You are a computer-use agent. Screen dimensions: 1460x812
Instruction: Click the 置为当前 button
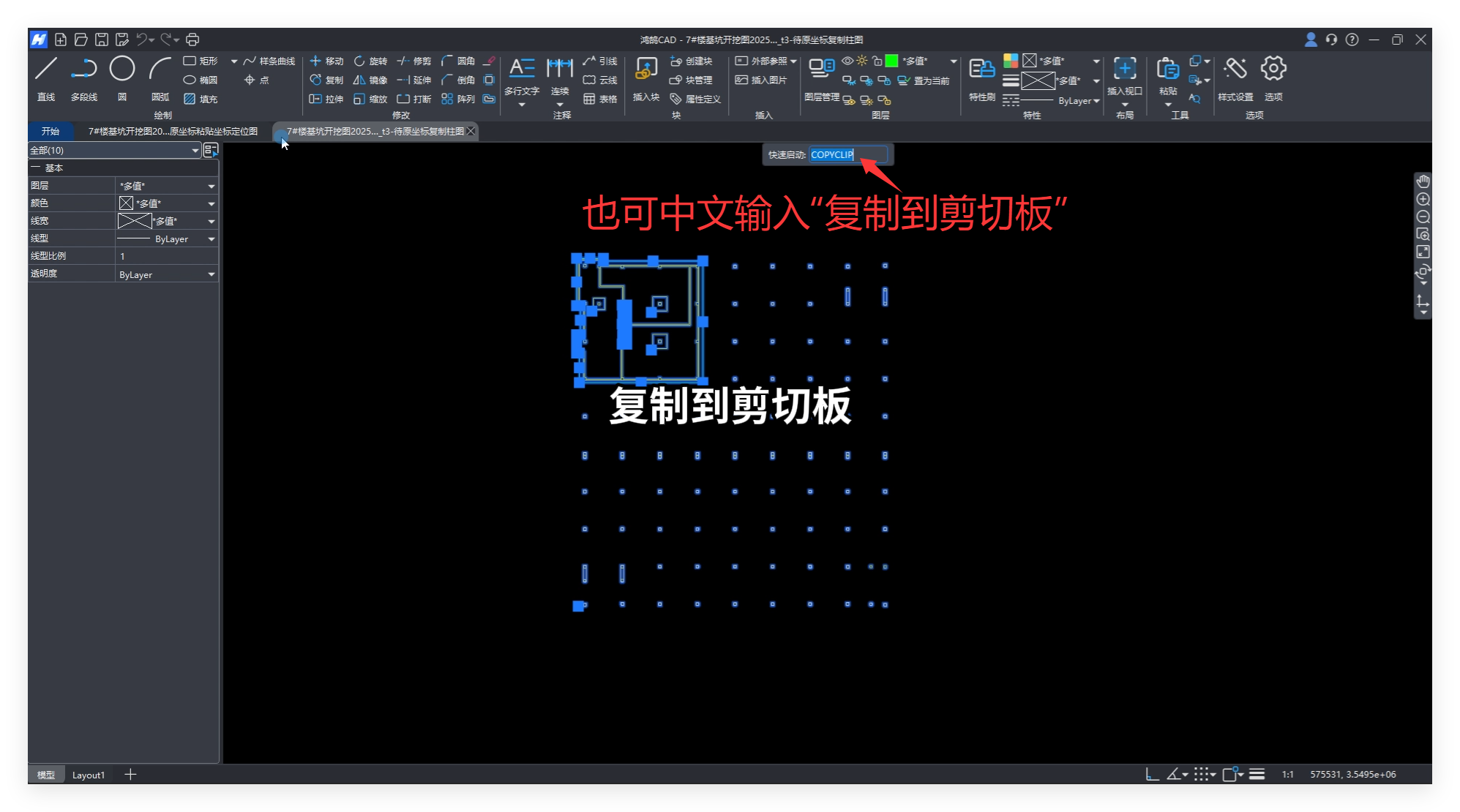coord(924,80)
